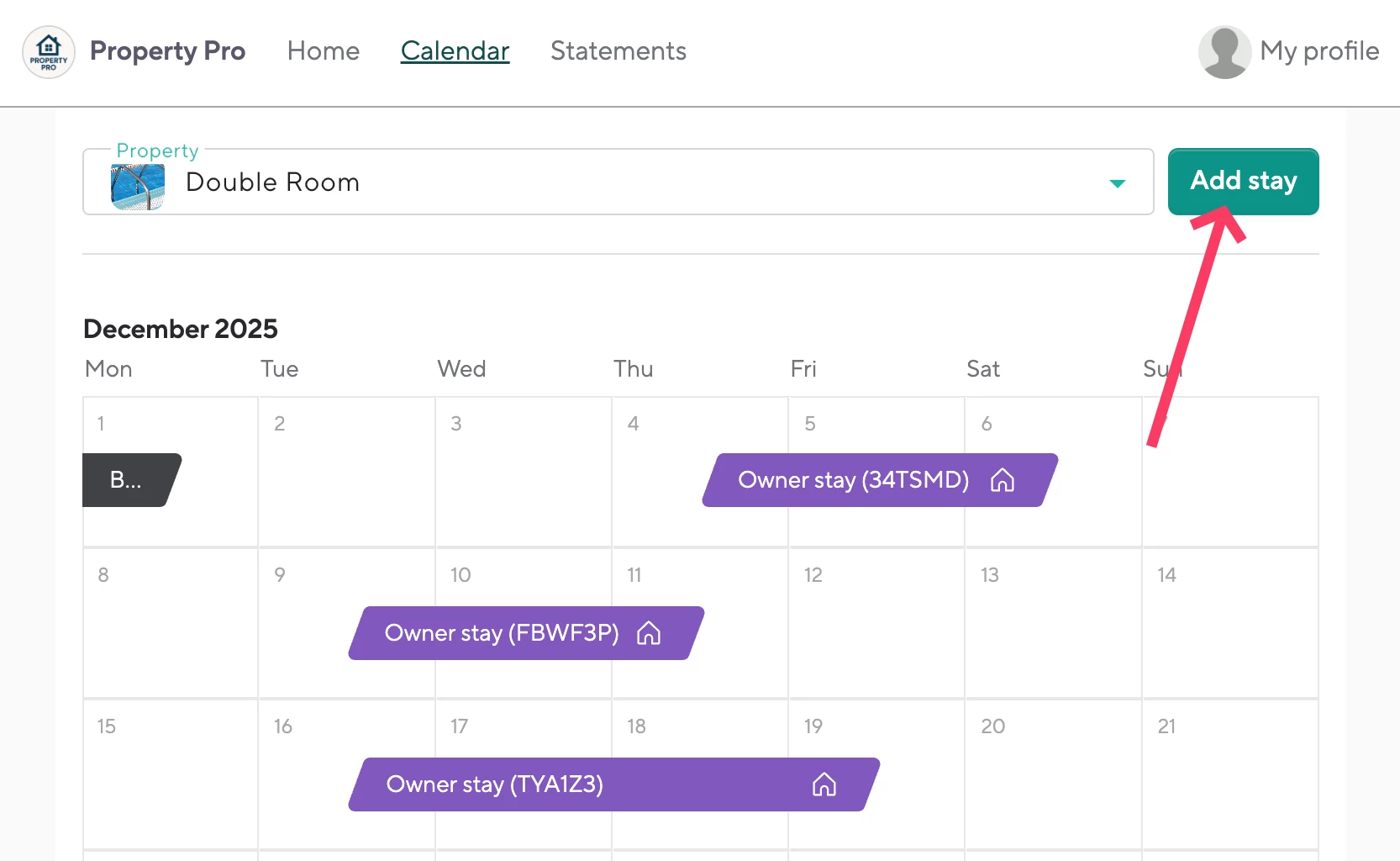Click house icon on Owner stay FBWF3P
1400x861 pixels.
click(649, 633)
